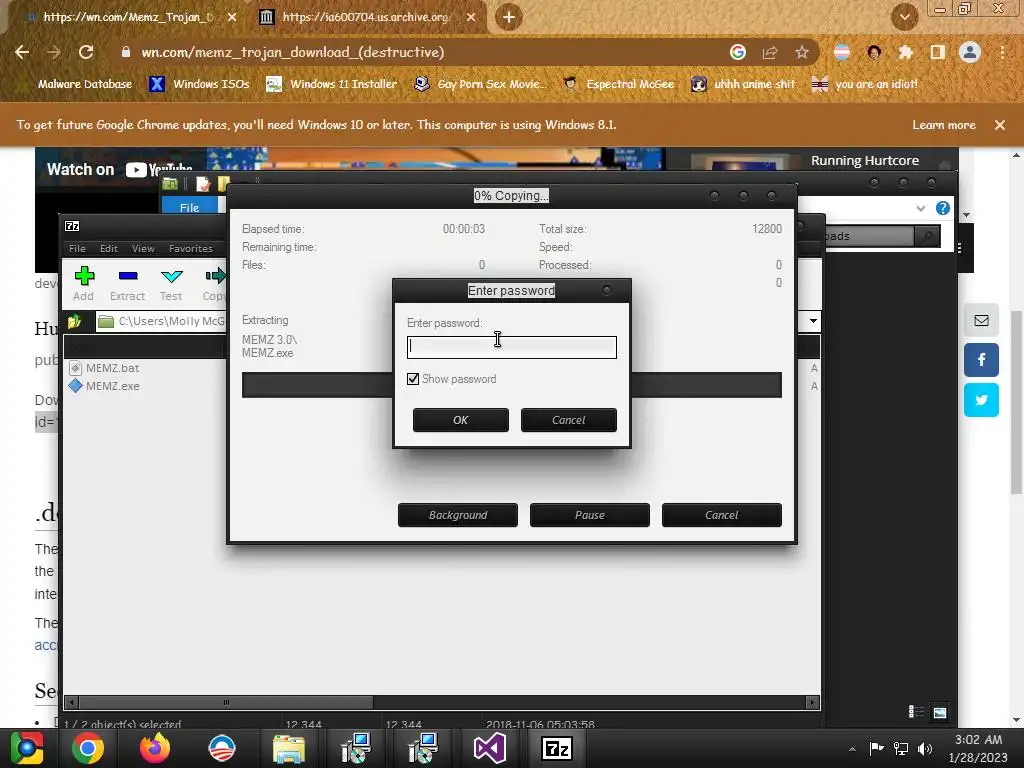Viewport: 1024px width, 768px height.
Task: Toggle the browser side panel icon
Action: (x=938, y=52)
